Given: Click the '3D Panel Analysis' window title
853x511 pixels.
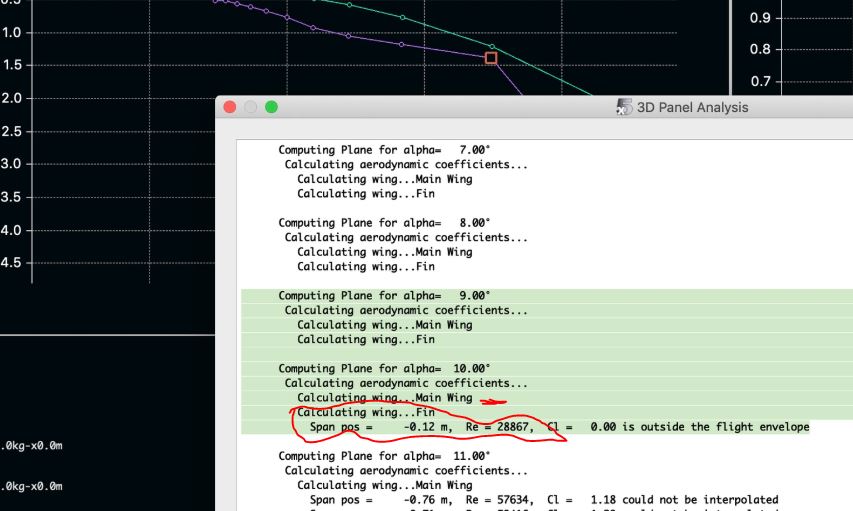Looking at the screenshot, I should pos(692,107).
